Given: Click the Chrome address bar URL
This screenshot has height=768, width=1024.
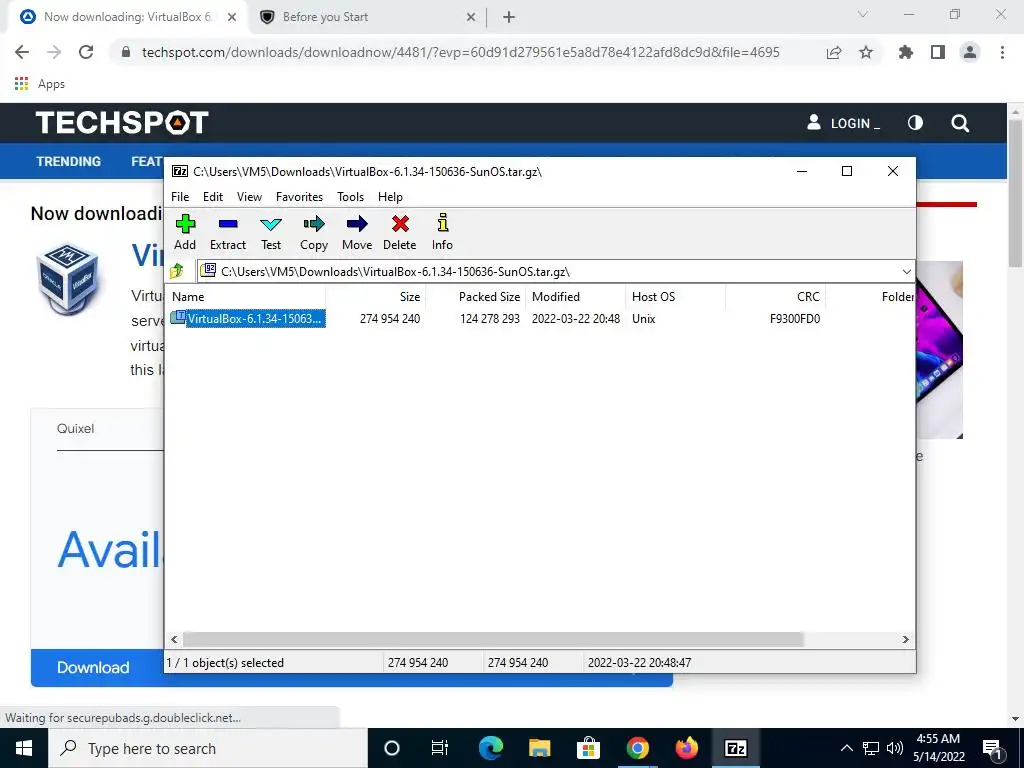Looking at the screenshot, I should [460, 52].
